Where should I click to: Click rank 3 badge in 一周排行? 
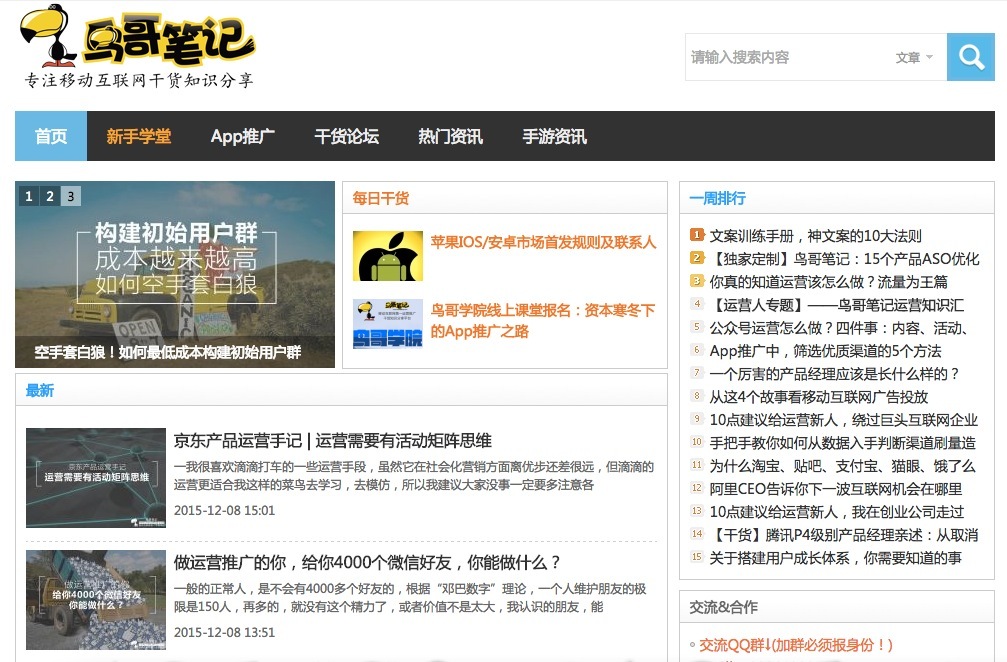click(697, 282)
